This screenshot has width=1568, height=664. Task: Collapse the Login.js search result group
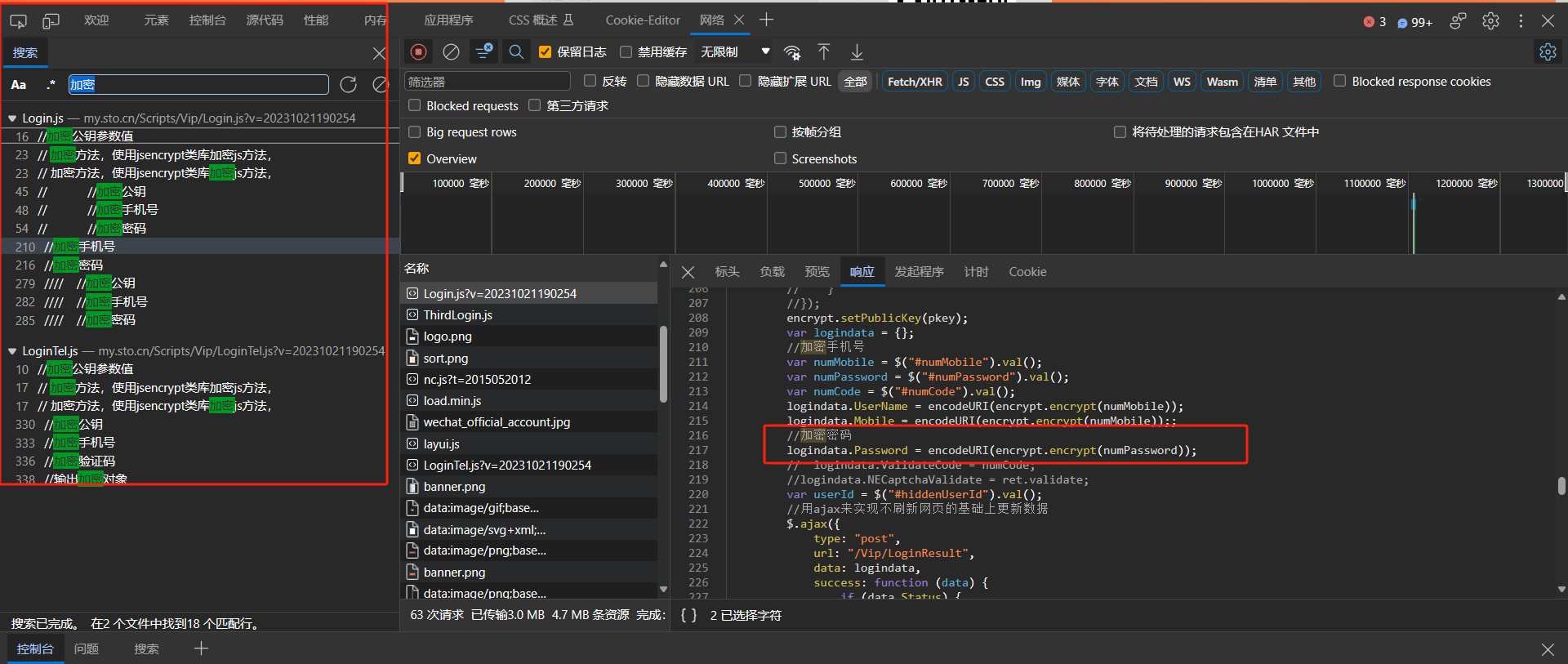12,118
